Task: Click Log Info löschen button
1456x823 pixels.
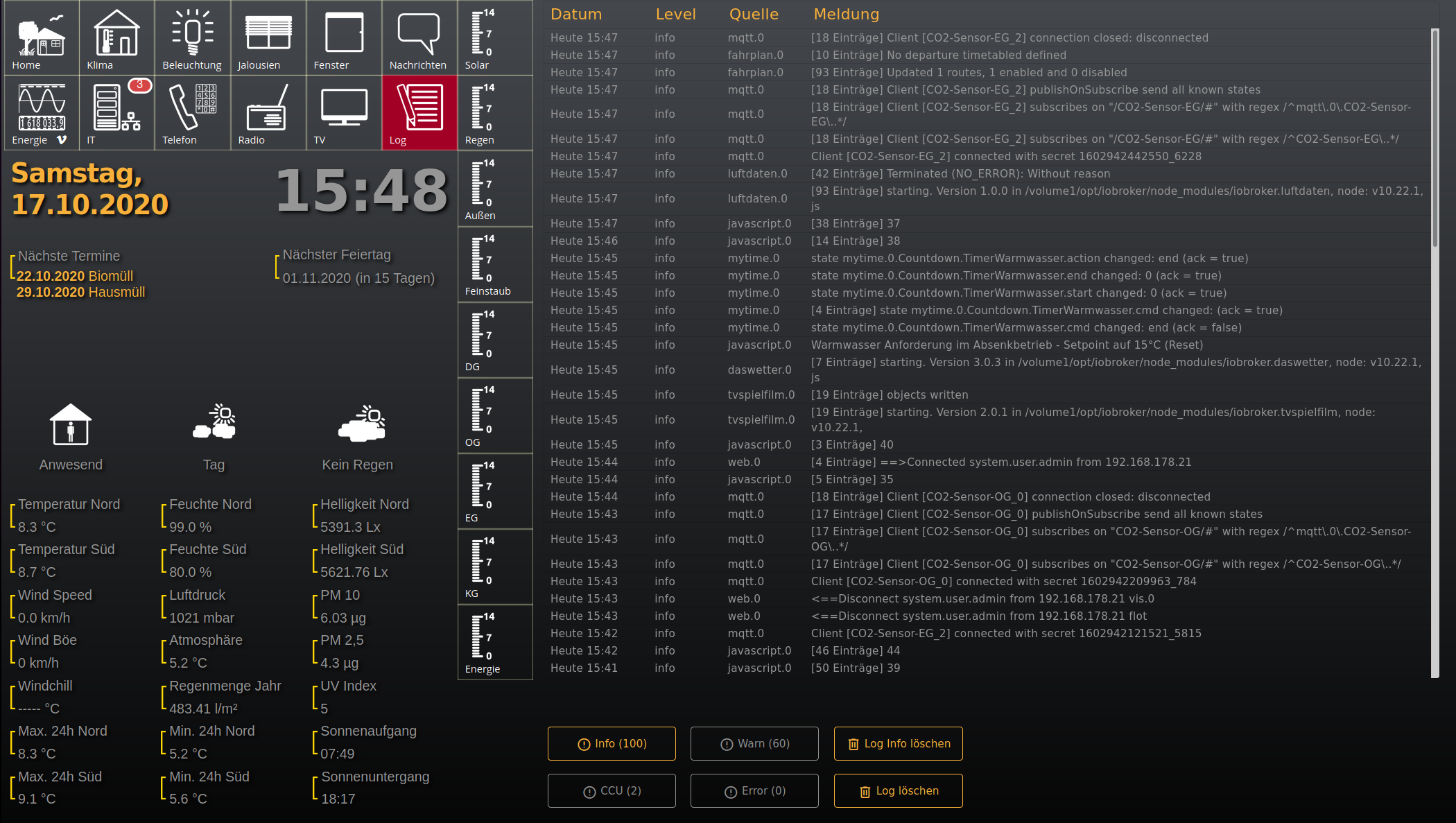Action: pos(898,743)
